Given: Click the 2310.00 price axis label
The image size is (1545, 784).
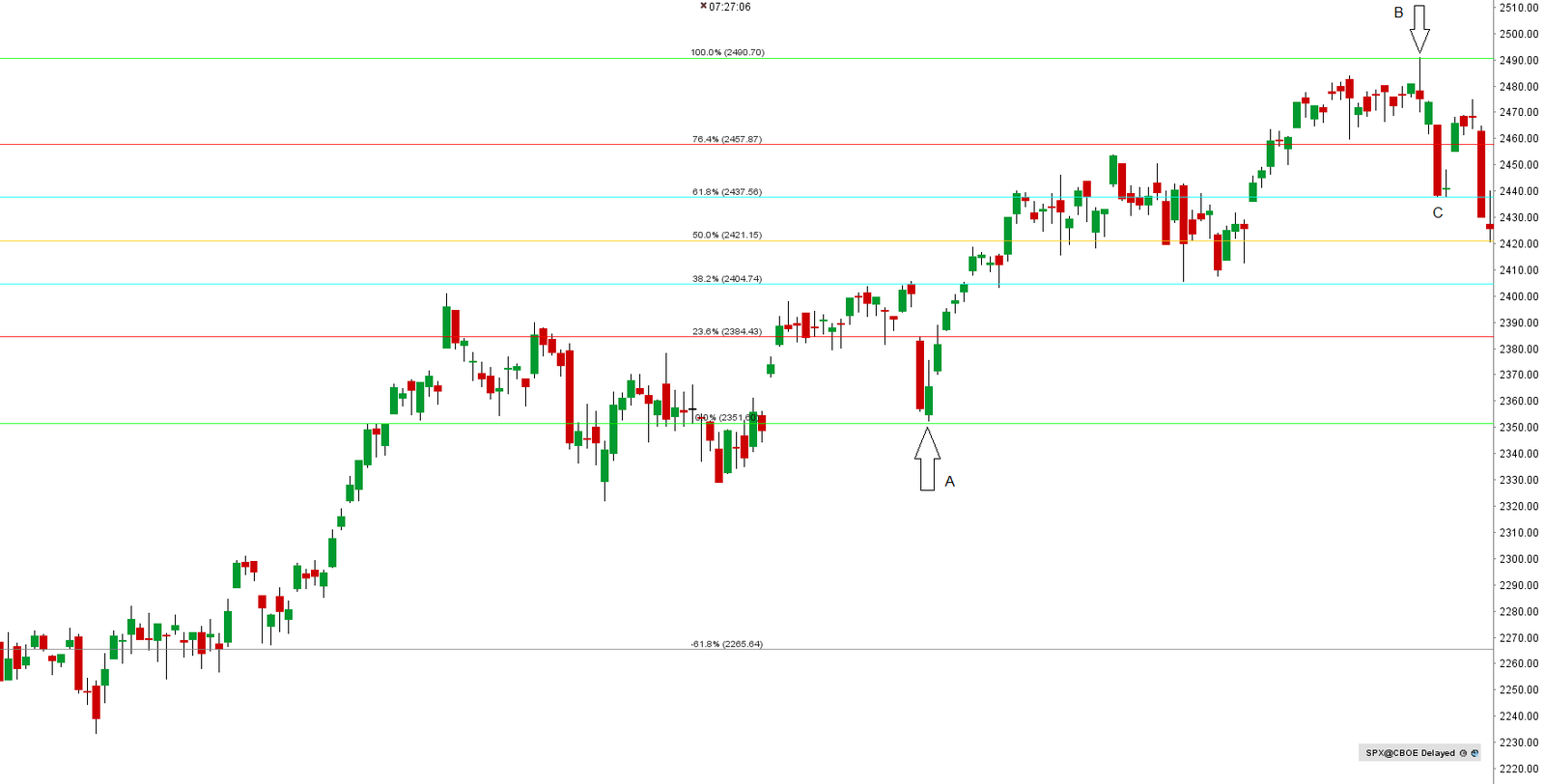Looking at the screenshot, I should click(1518, 533).
